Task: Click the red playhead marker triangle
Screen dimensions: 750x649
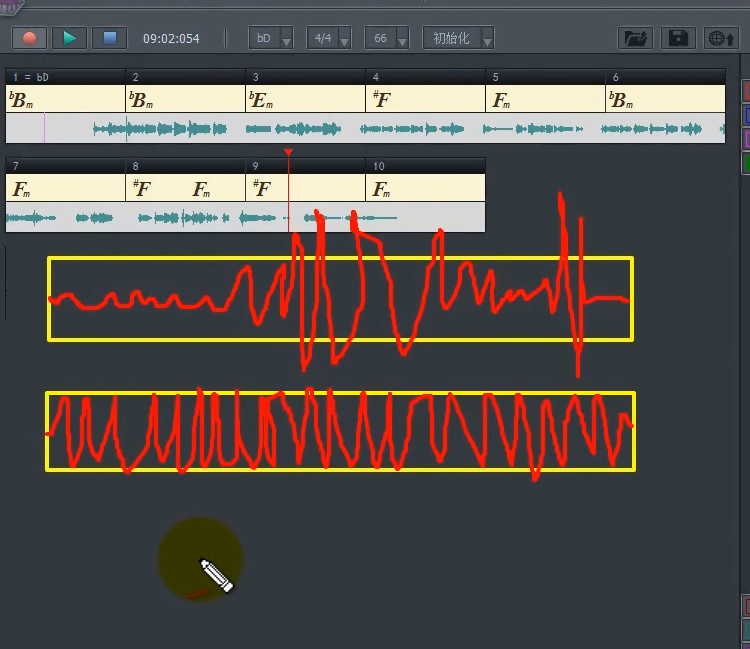Action: coord(288,153)
